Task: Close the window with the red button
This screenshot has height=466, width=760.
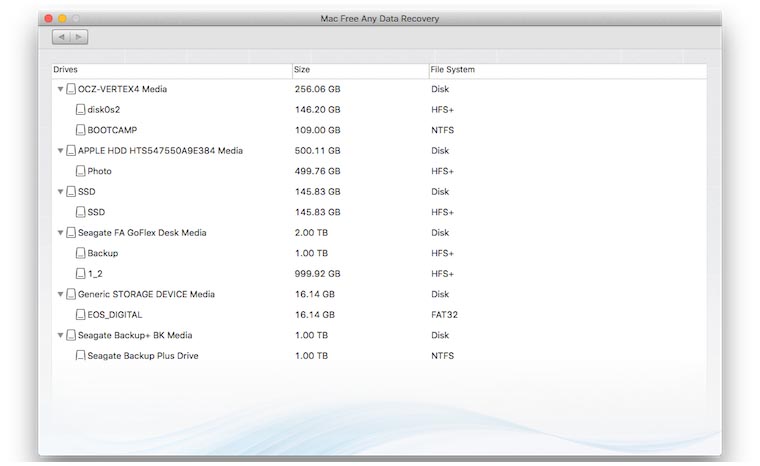Action: [48, 18]
